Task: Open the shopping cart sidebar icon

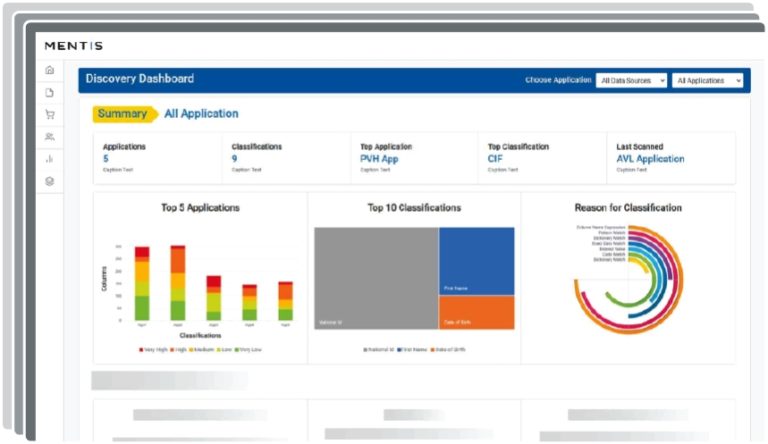Action: (x=50, y=114)
